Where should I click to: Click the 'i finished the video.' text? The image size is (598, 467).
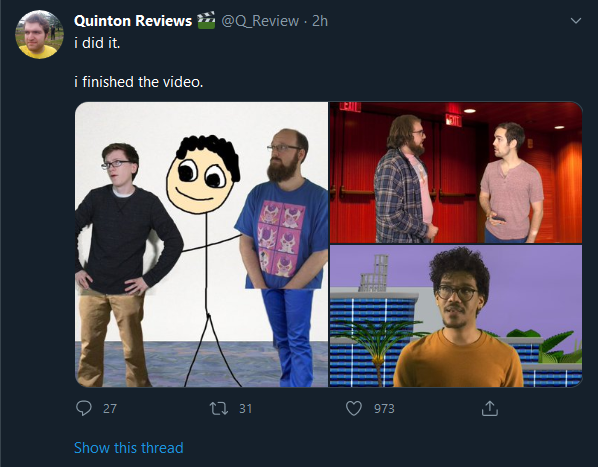138,82
